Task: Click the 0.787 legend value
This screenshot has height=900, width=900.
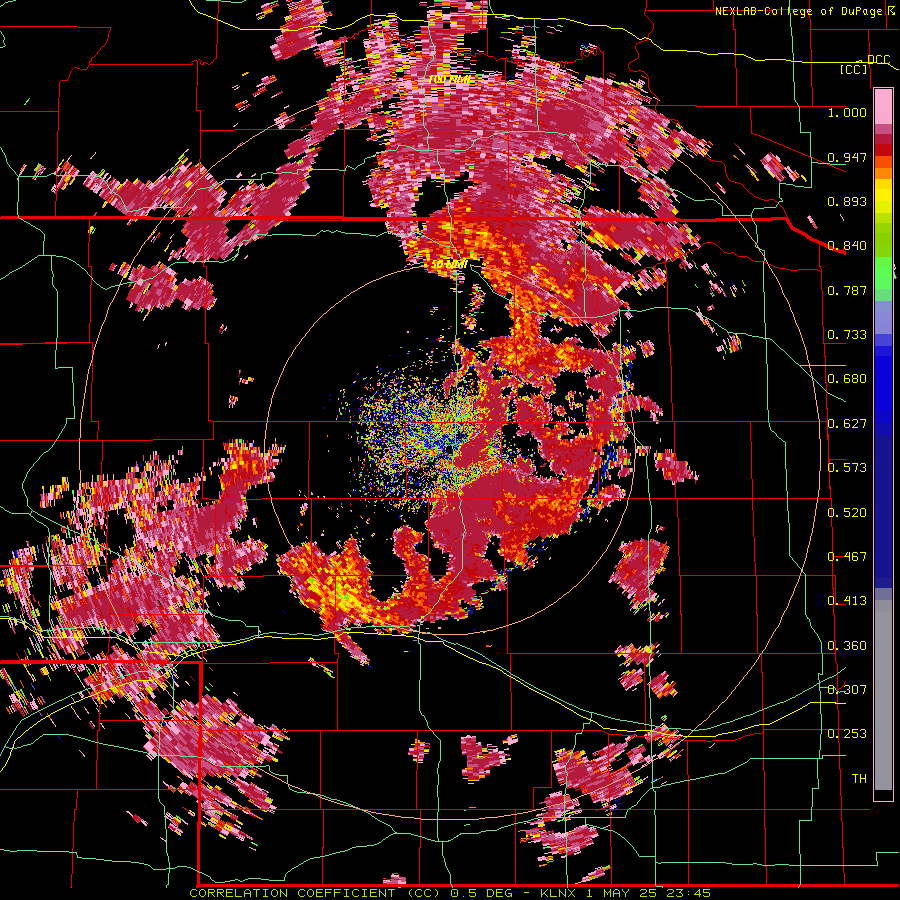Action: point(847,290)
